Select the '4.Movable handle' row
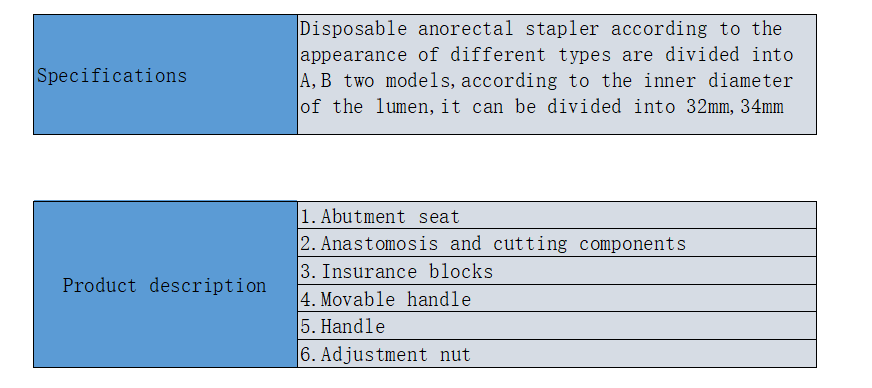872x388 pixels. point(557,299)
